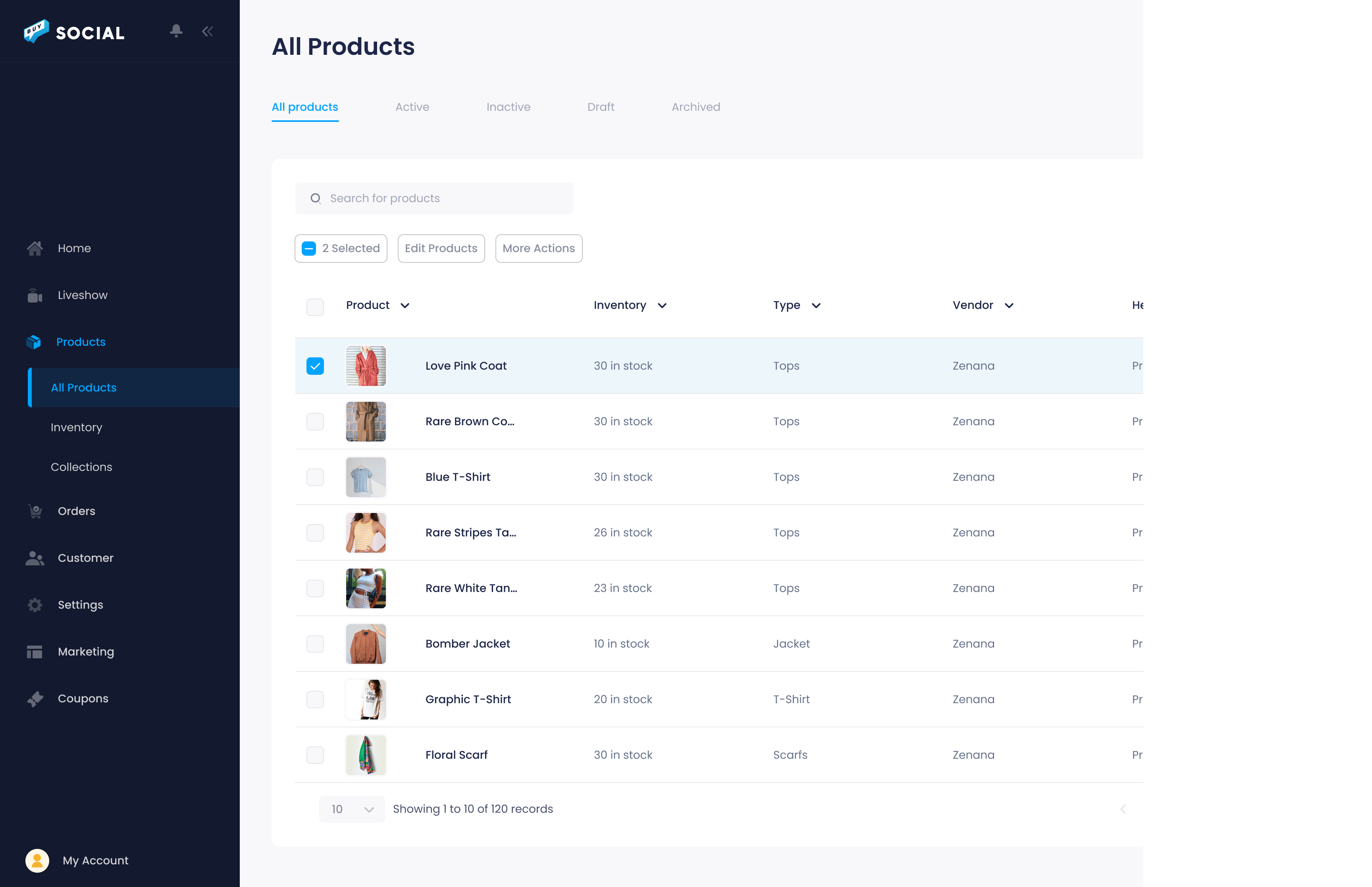This screenshot has height=887, width=1372.
Task: Select the Orders cart icon
Action: 34,511
